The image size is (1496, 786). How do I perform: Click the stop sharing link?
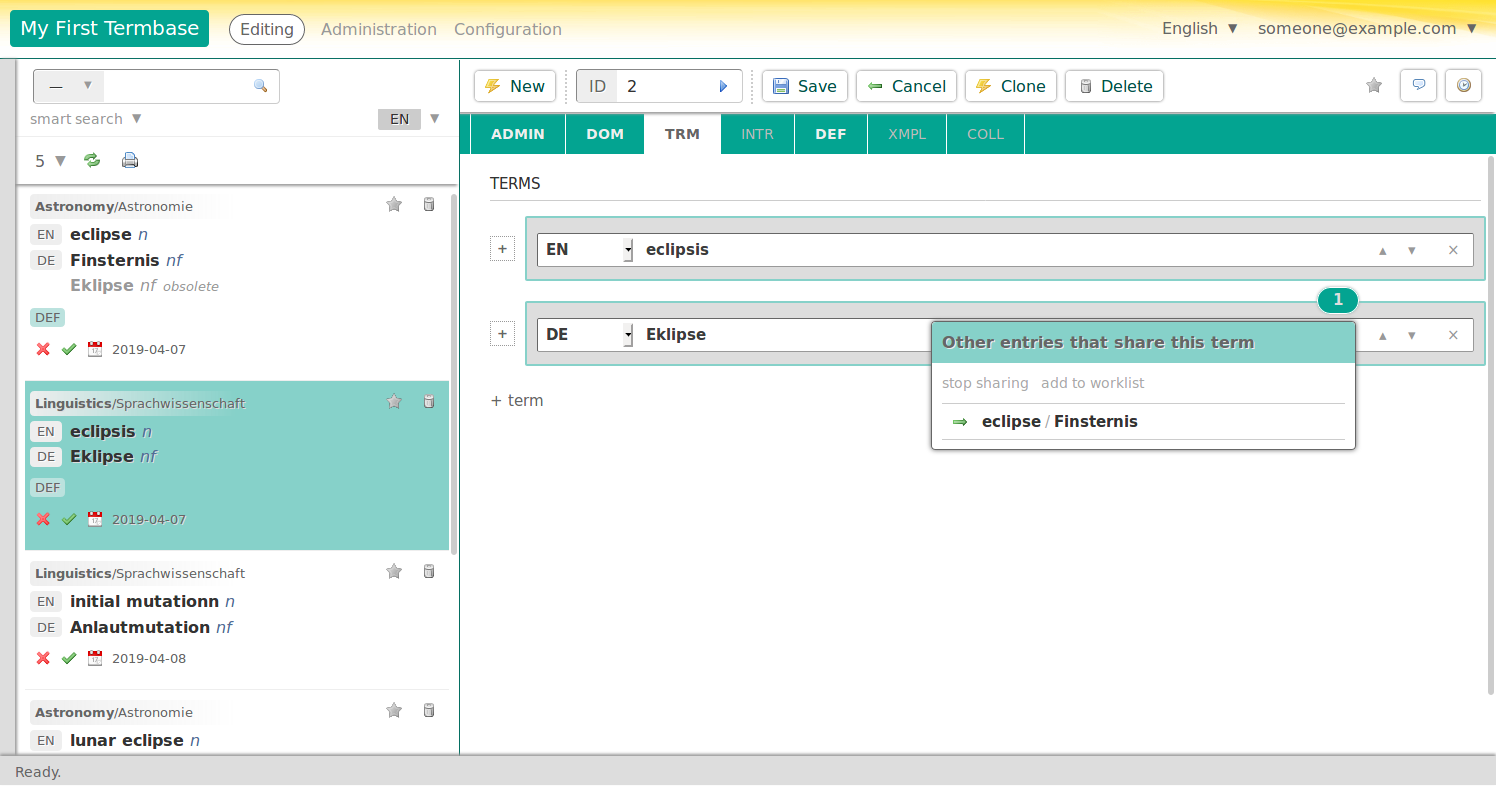985,383
